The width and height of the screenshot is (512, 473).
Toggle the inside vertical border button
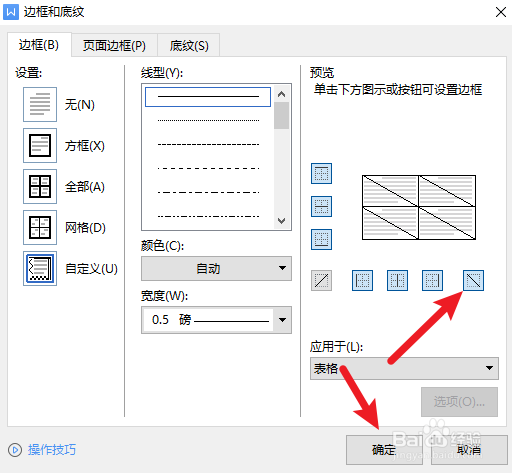397,280
